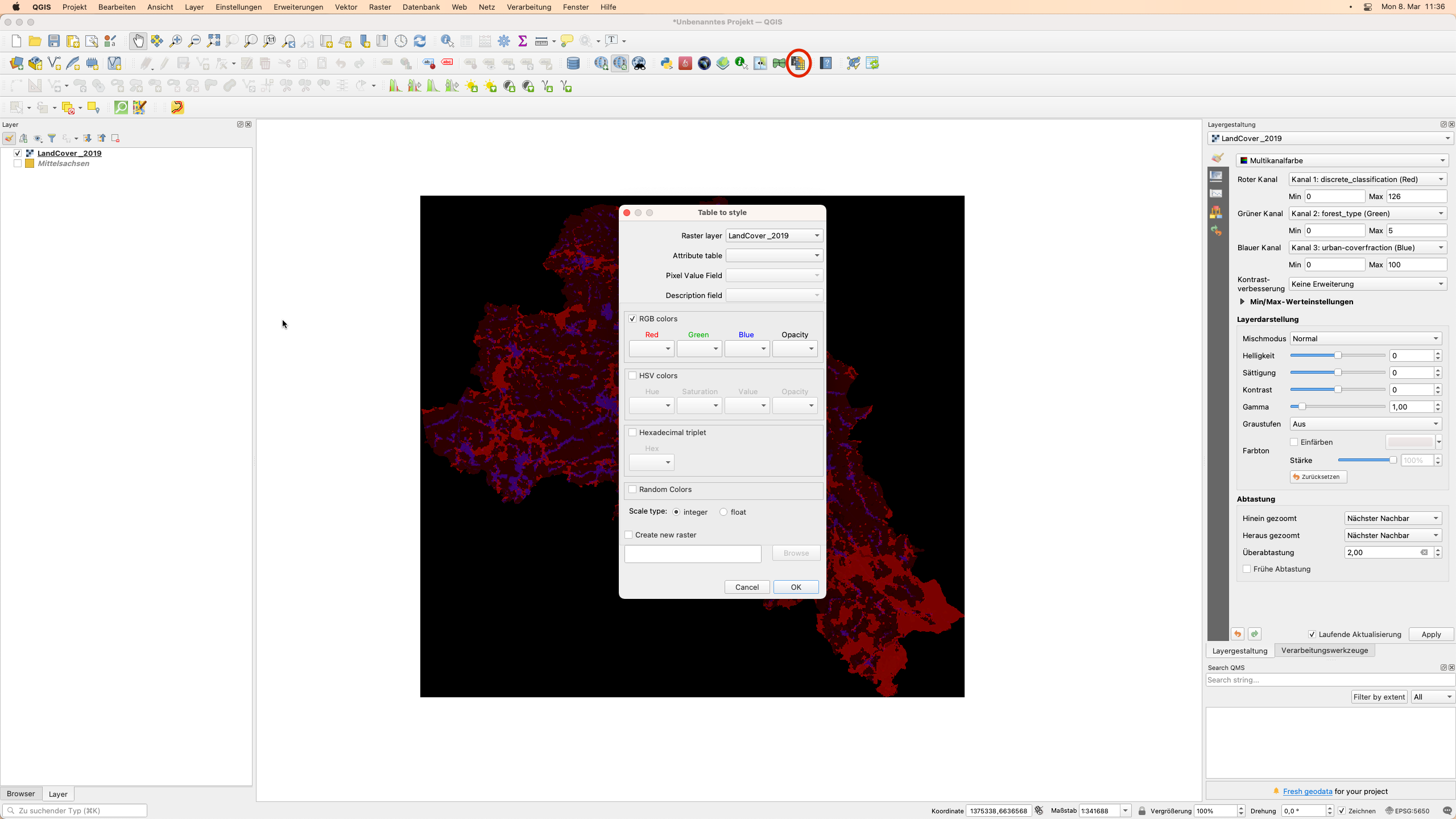Screen dimensions: 1456x819
Task: Select the Mittelsachsen tree item
Action: tap(63, 163)
